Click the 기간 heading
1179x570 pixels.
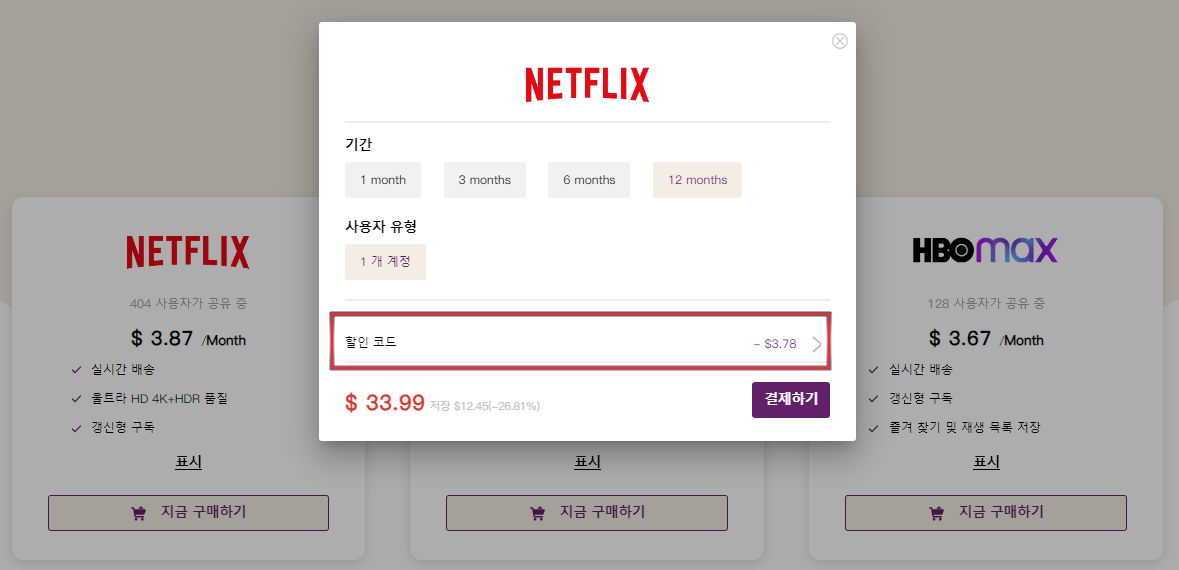click(x=359, y=143)
